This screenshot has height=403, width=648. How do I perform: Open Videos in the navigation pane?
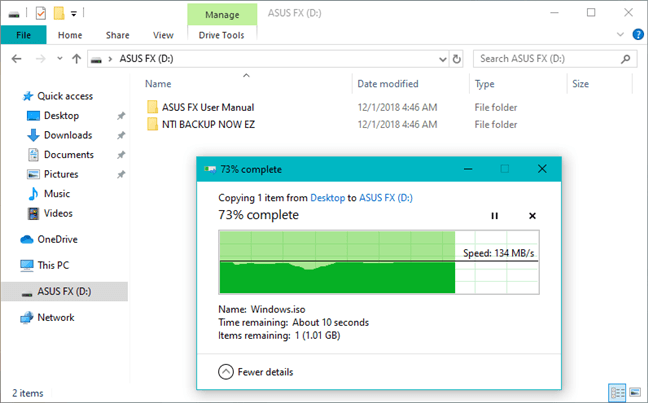[58, 213]
